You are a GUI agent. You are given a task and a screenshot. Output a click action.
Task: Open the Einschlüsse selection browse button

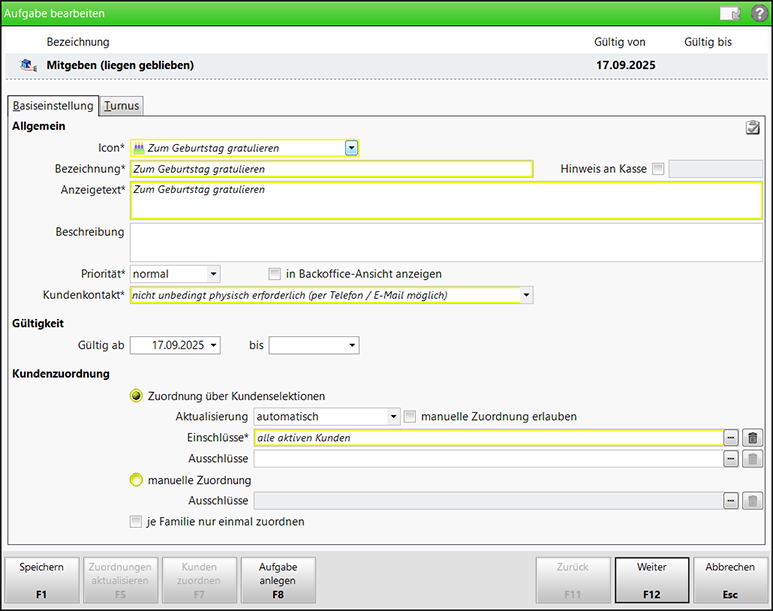(732, 437)
